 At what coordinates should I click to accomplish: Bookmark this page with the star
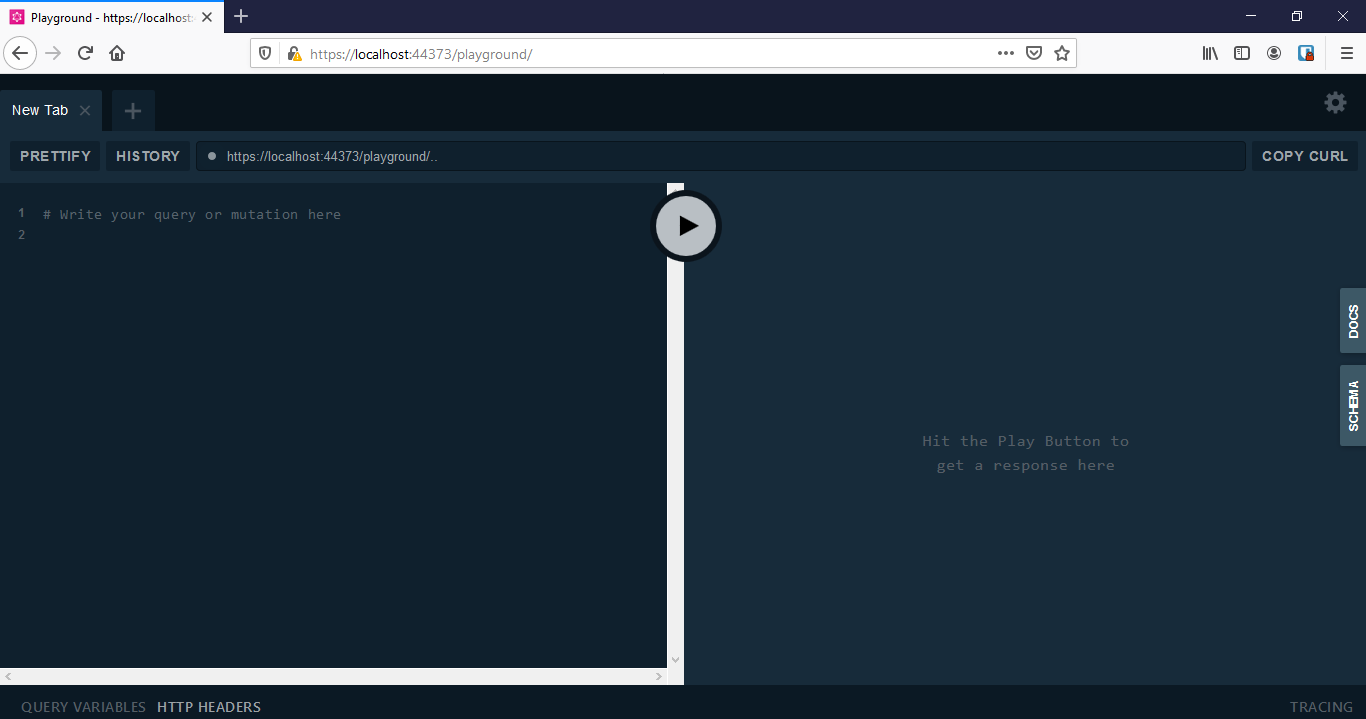coord(1062,53)
